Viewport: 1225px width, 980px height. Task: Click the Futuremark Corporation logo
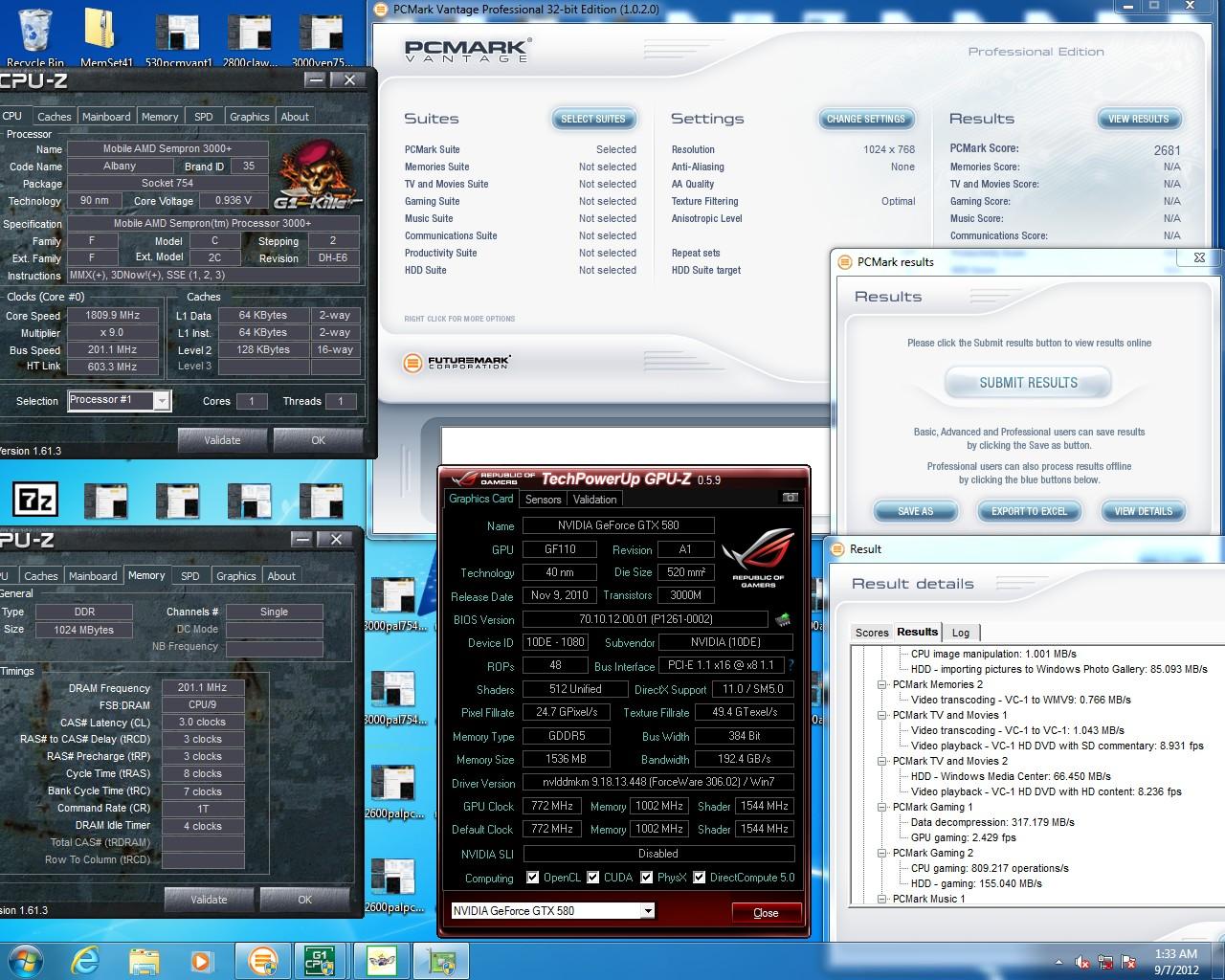click(x=457, y=363)
